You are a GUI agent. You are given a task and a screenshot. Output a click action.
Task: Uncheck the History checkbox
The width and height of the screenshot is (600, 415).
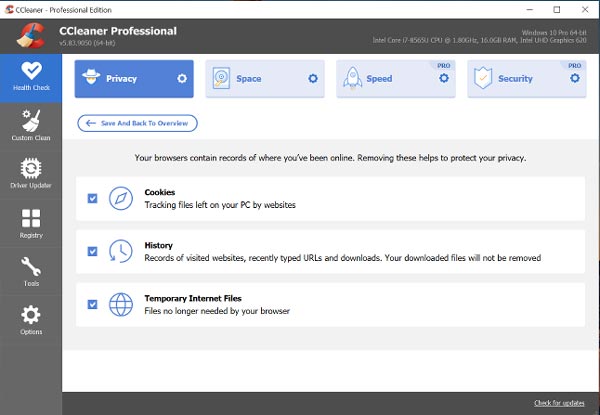coord(92,251)
